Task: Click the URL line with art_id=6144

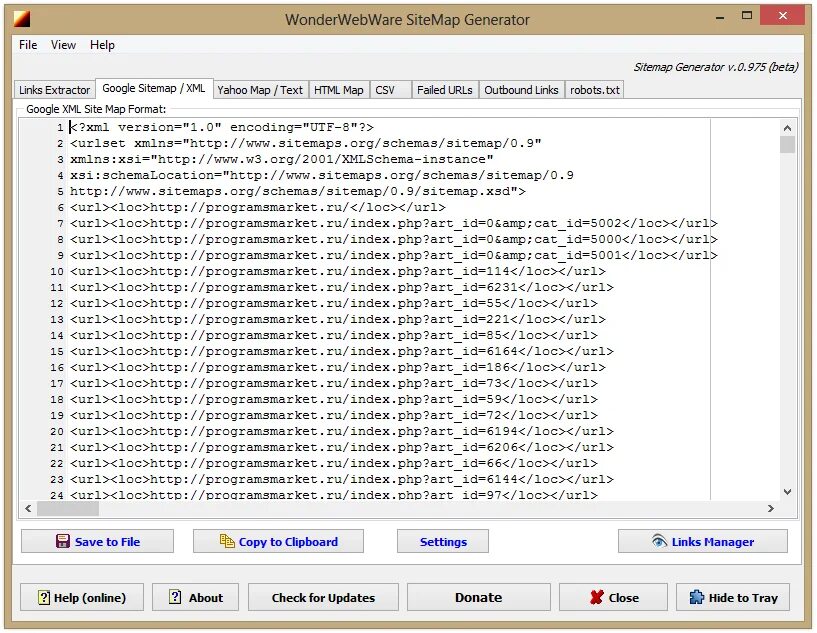Action: coord(341,479)
